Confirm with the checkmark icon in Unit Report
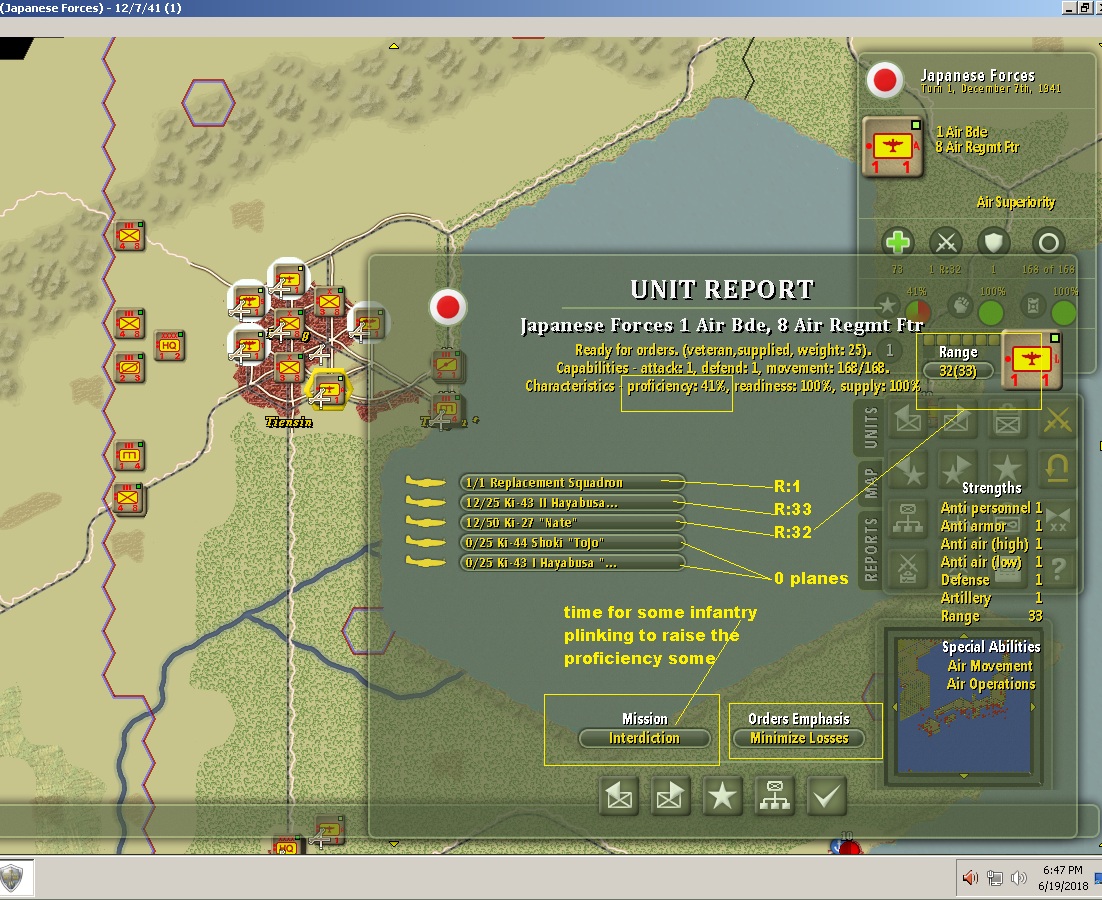 pos(826,796)
